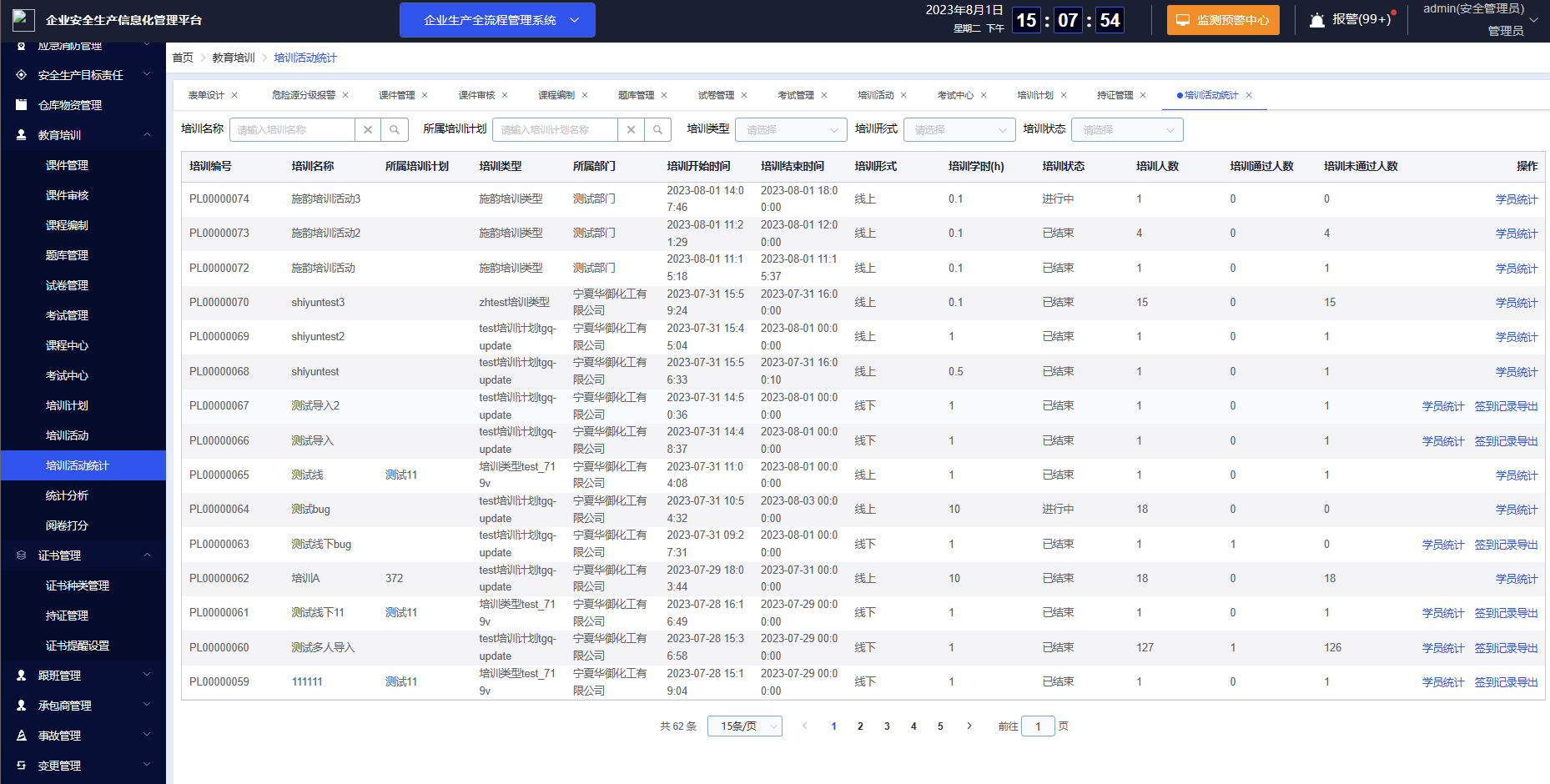Viewport: 1550px width, 784px height.
Task: Expand the 承包商管理 sidebar group chevron
Action: pos(147,706)
